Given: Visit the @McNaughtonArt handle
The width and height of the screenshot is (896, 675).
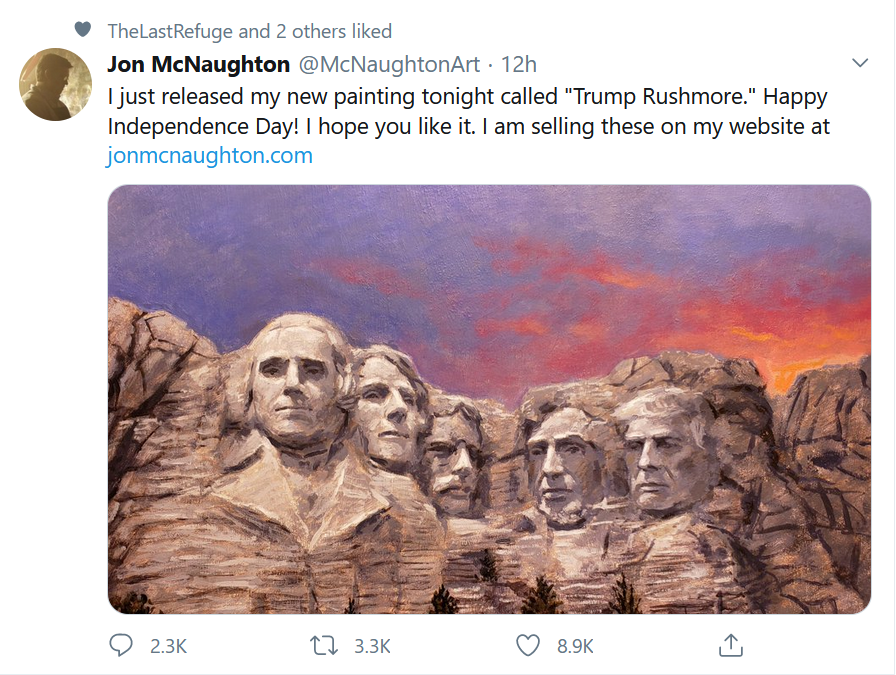Looking at the screenshot, I should click(388, 65).
